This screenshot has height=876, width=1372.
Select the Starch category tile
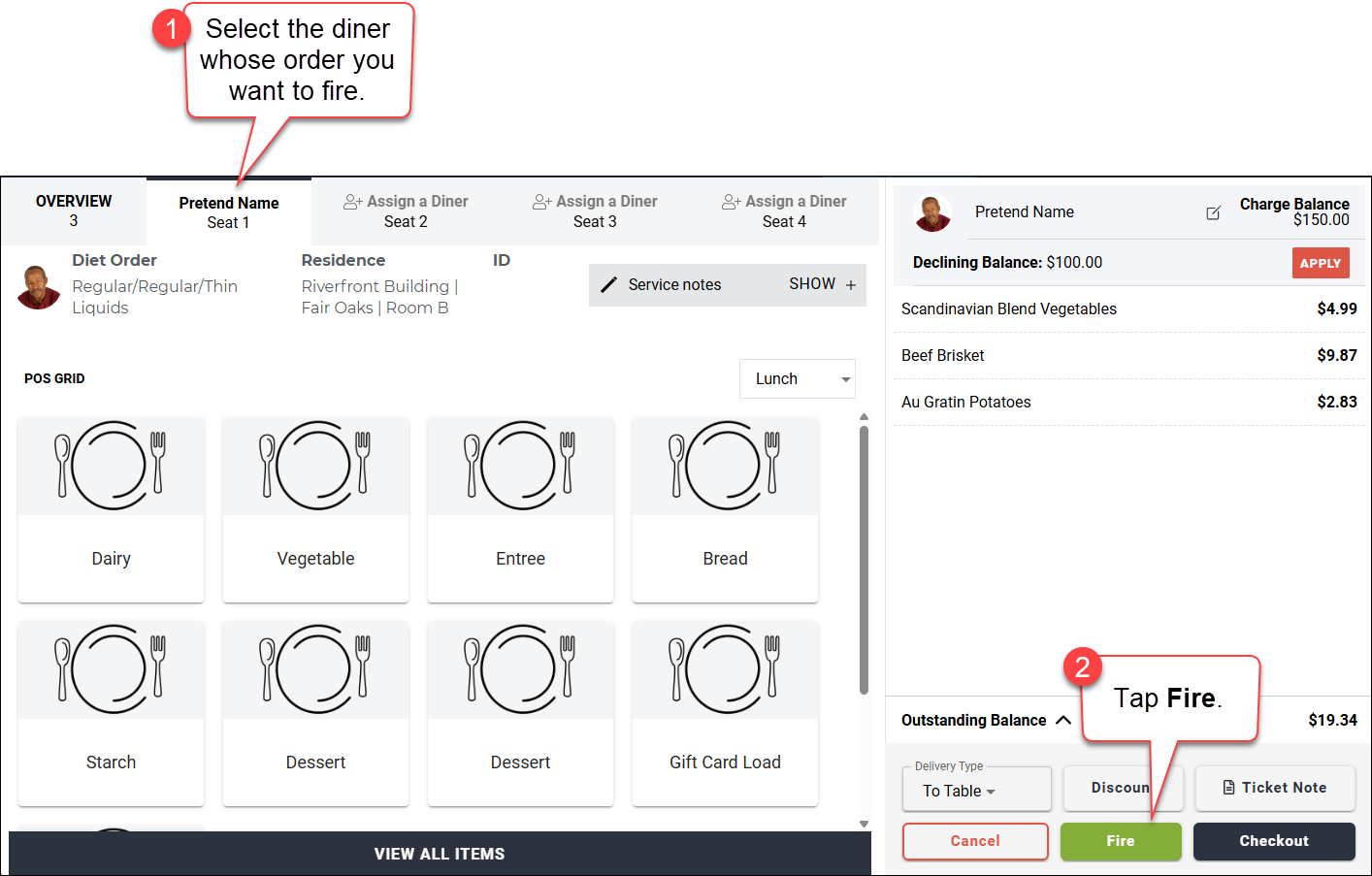(x=111, y=713)
